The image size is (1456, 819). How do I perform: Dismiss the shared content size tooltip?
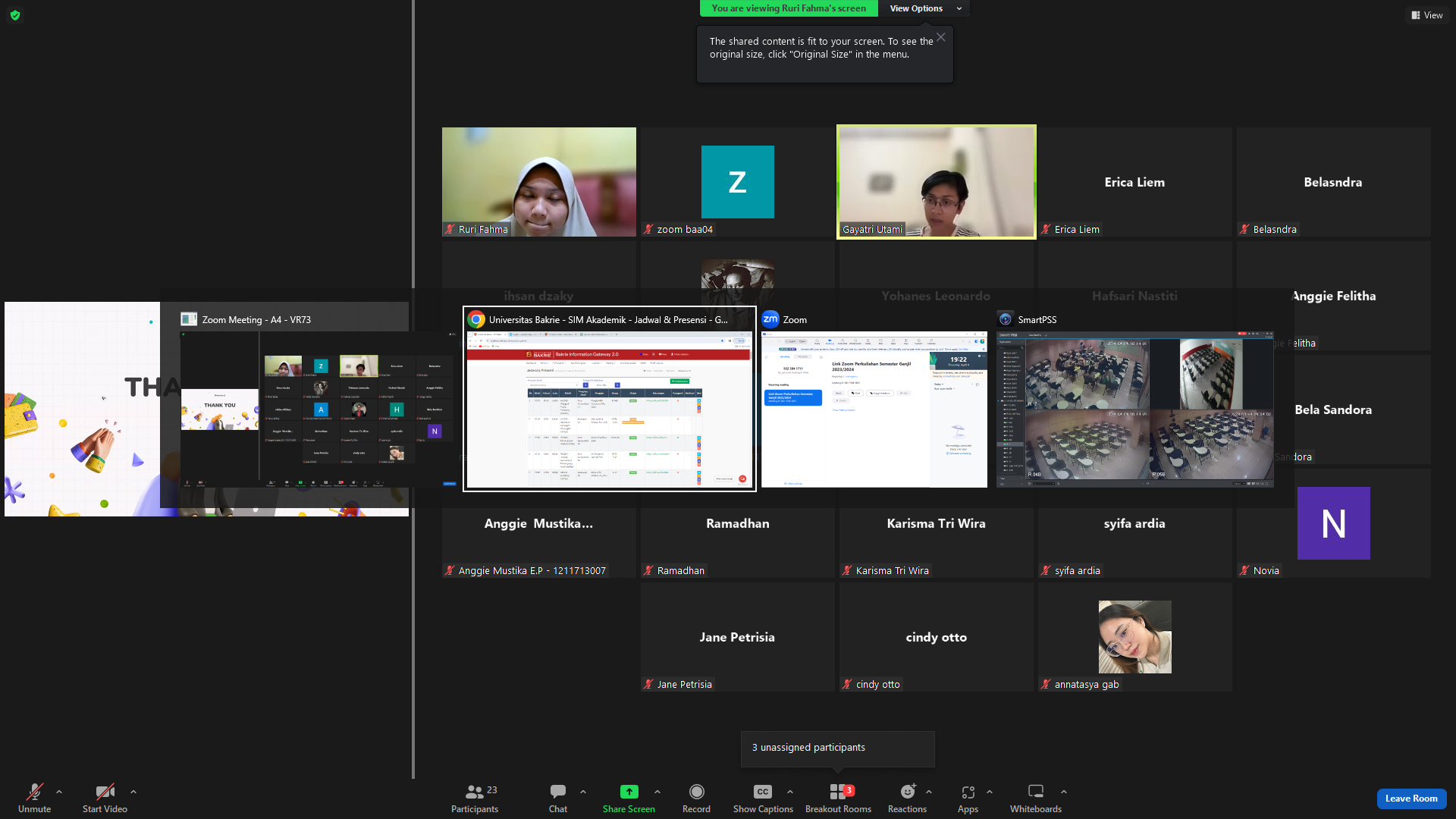click(x=941, y=37)
